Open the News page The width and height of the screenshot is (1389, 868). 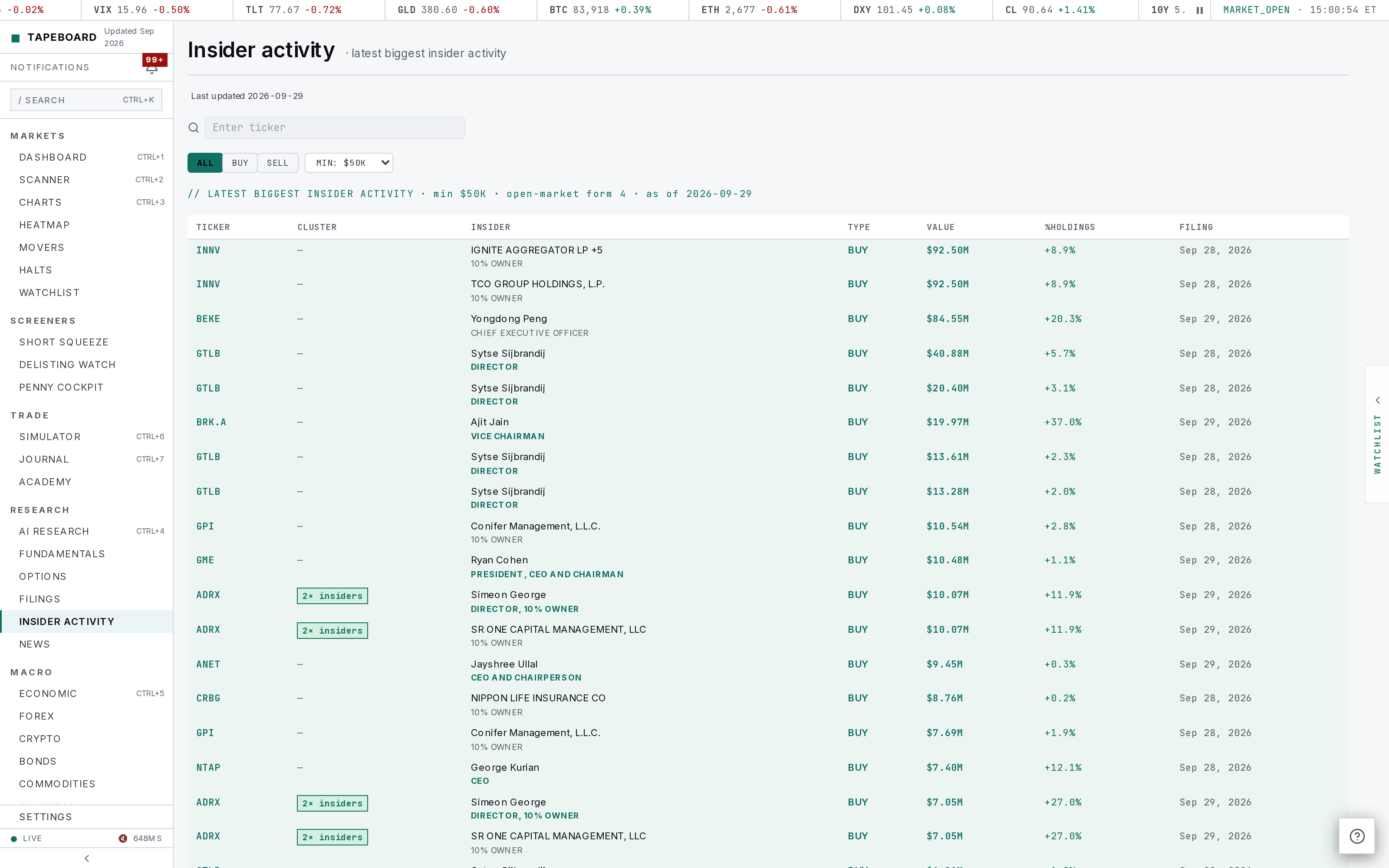click(86, 644)
